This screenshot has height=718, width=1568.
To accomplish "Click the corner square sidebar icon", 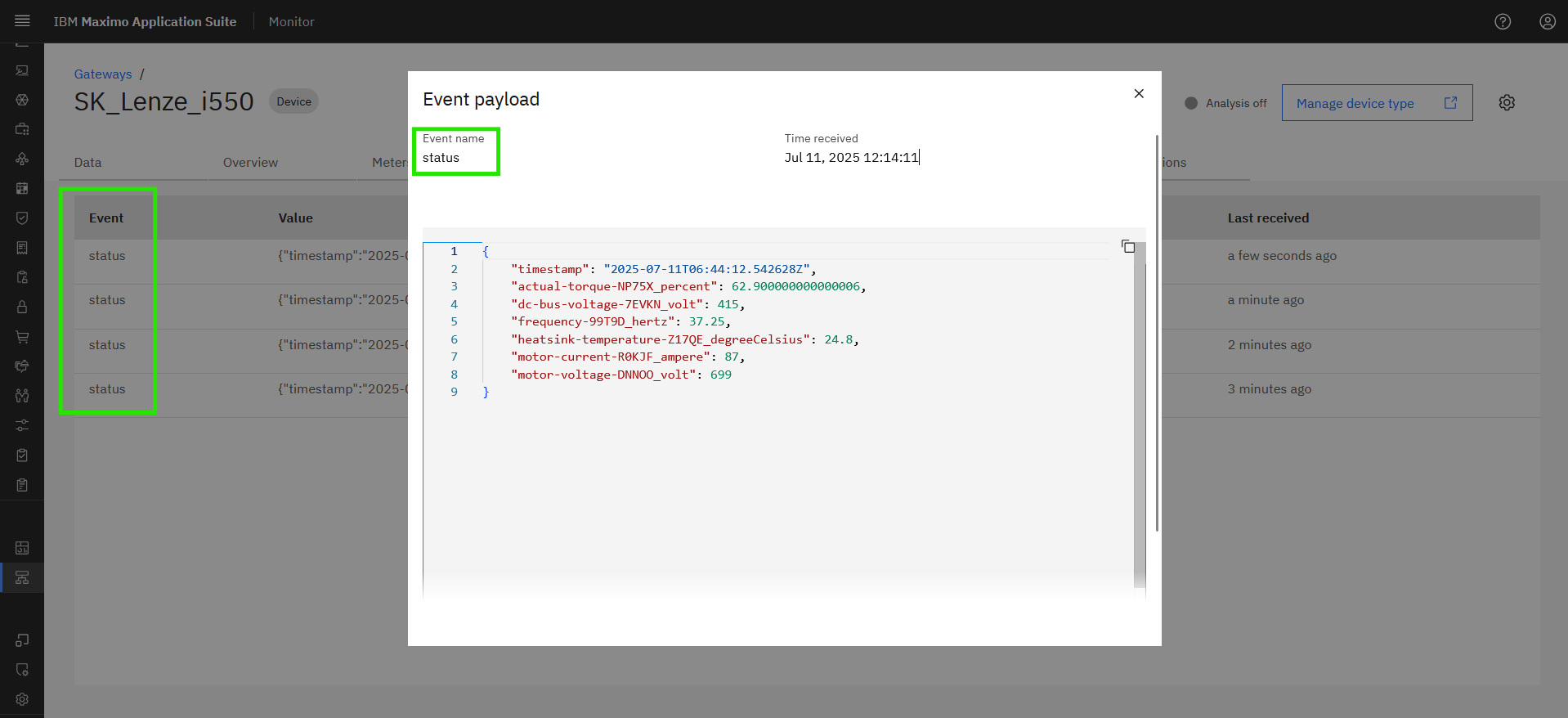I will [x=22, y=639].
